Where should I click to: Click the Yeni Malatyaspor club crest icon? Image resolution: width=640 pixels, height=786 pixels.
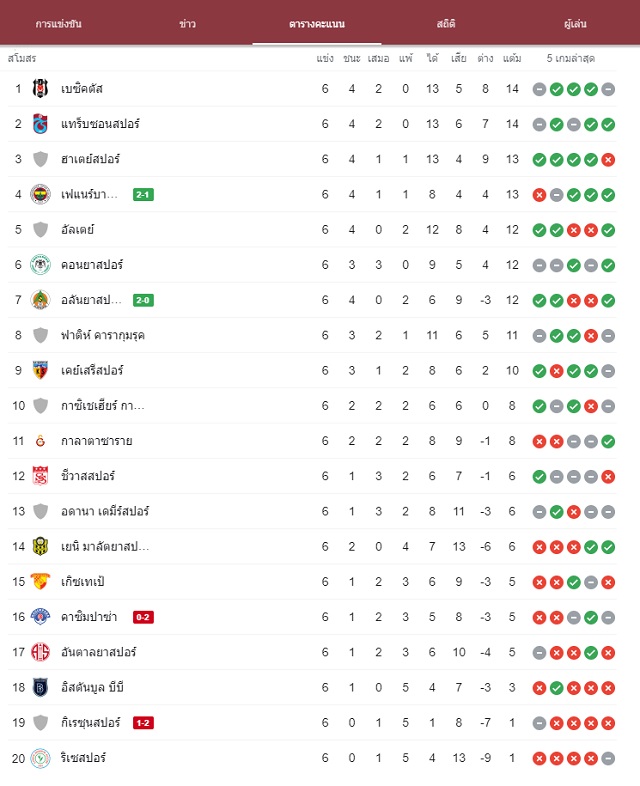40,546
